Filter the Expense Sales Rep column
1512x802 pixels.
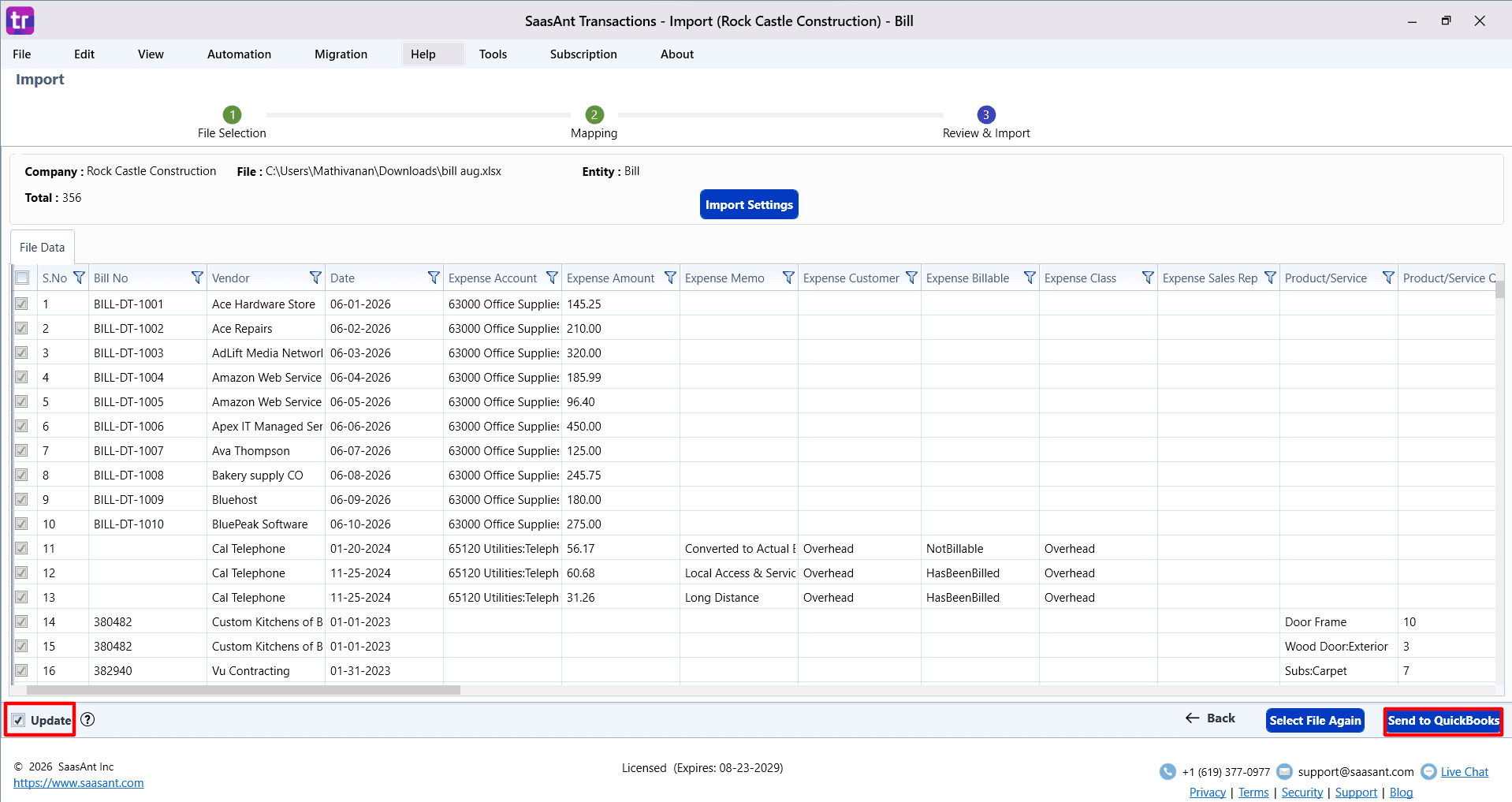click(x=1270, y=278)
